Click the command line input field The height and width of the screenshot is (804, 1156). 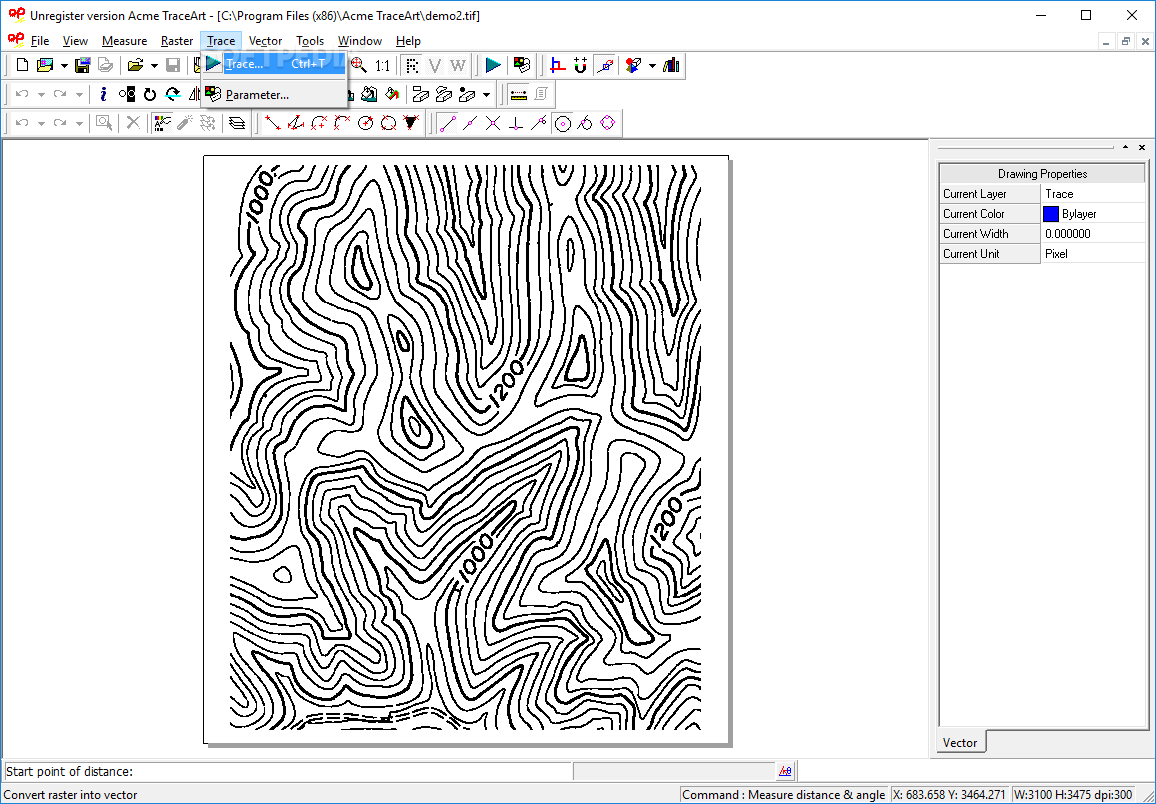pos(288,771)
